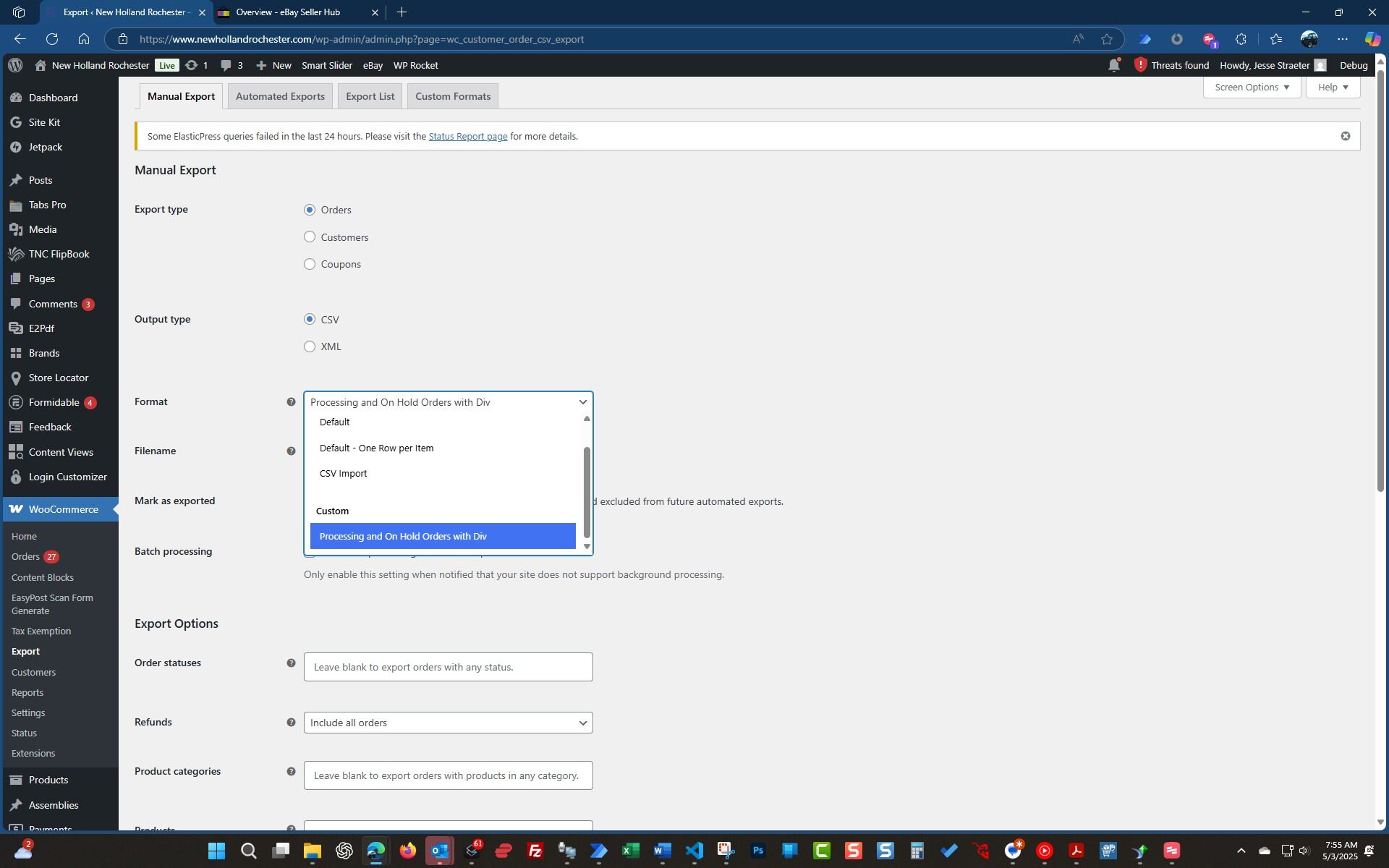Click the Product categories input field

point(448,775)
